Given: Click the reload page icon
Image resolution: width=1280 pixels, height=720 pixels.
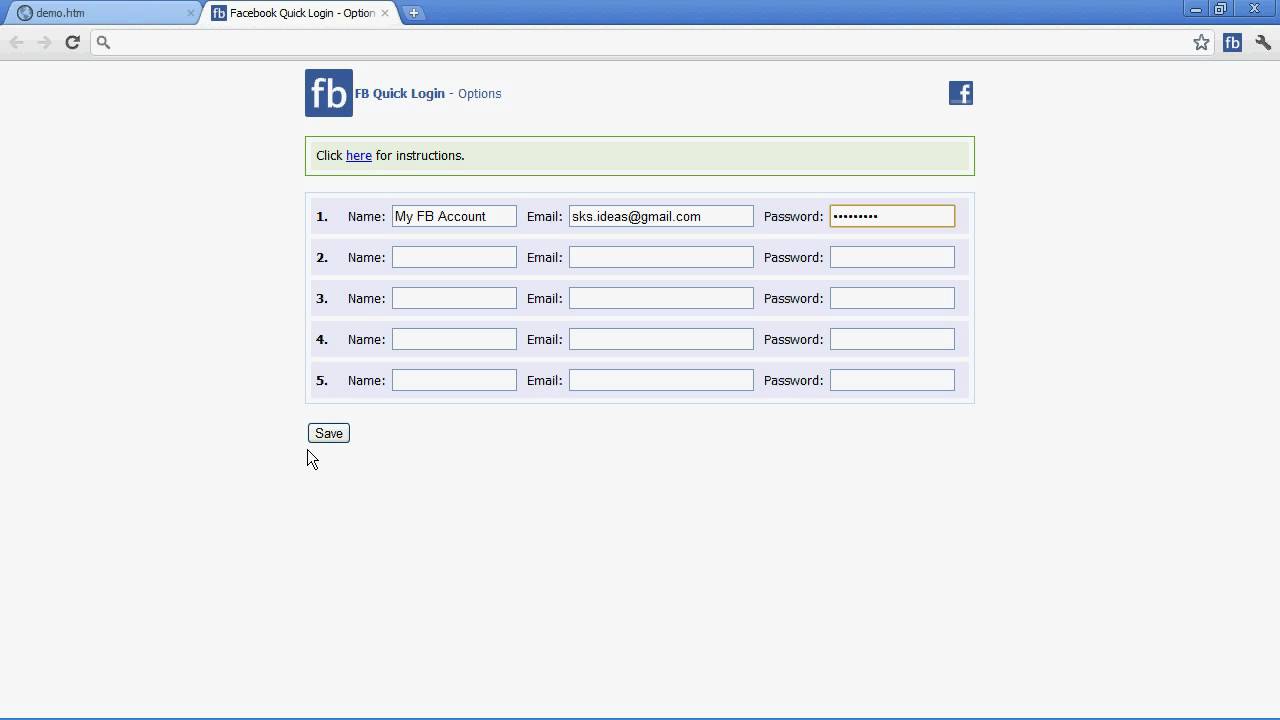Looking at the screenshot, I should (72, 42).
